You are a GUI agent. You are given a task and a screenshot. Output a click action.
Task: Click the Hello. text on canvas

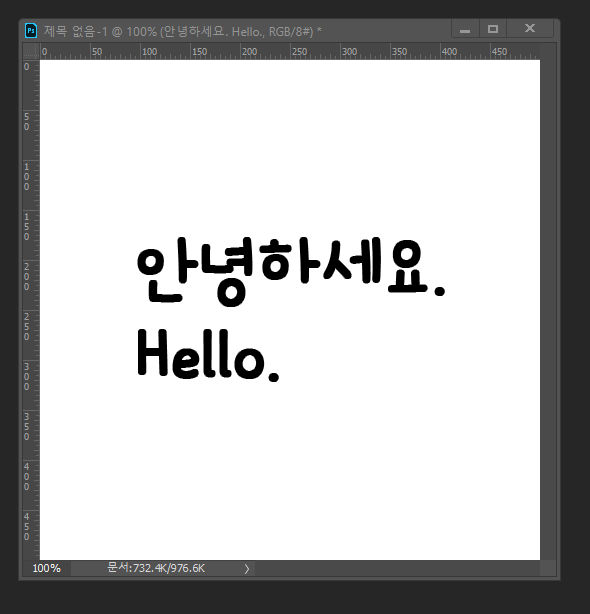pyautogui.click(x=208, y=355)
